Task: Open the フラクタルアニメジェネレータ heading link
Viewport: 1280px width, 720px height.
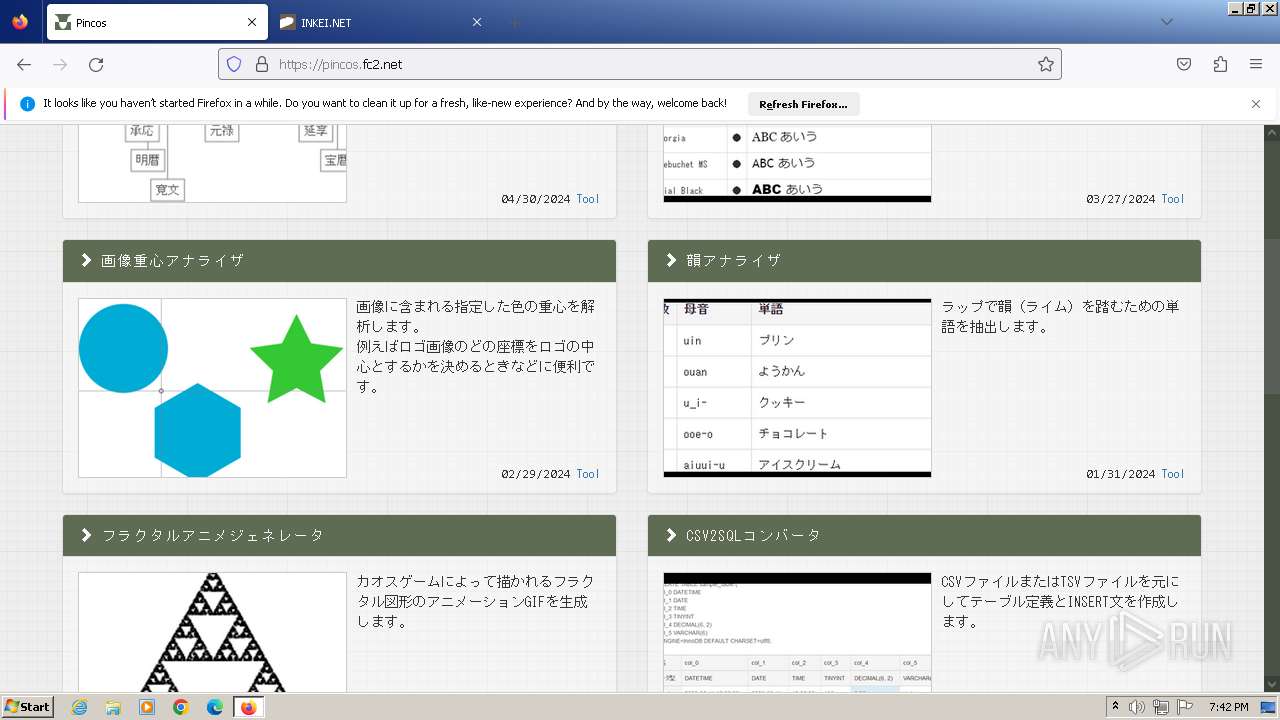Action: 212,535
